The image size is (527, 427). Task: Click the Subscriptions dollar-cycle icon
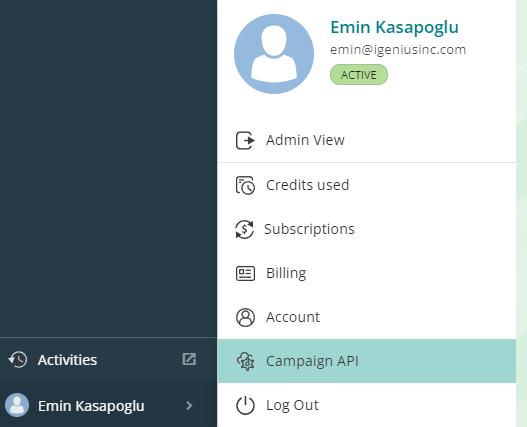[x=244, y=229]
